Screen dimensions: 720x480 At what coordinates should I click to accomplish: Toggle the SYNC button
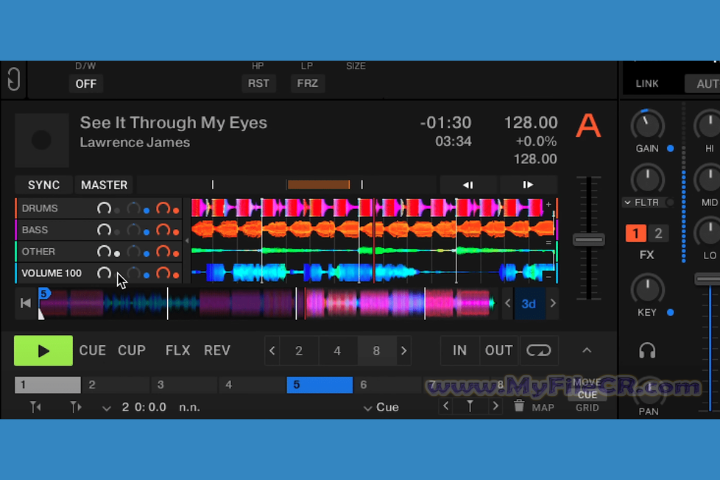(x=44, y=185)
